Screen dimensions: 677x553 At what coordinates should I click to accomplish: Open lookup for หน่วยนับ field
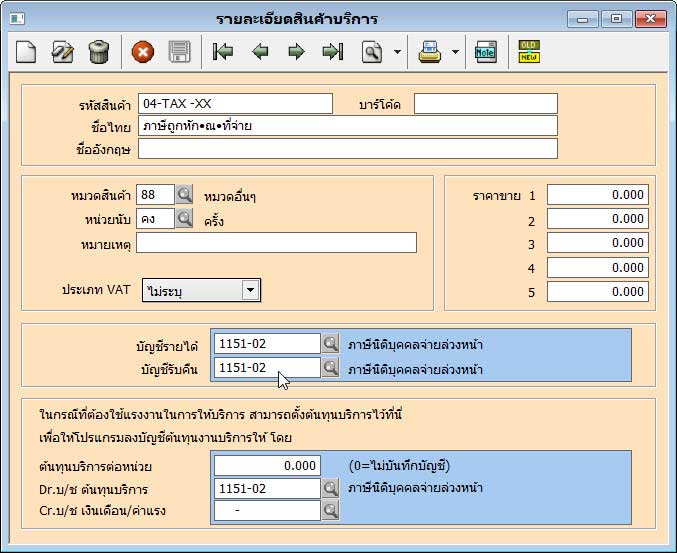[x=184, y=218]
